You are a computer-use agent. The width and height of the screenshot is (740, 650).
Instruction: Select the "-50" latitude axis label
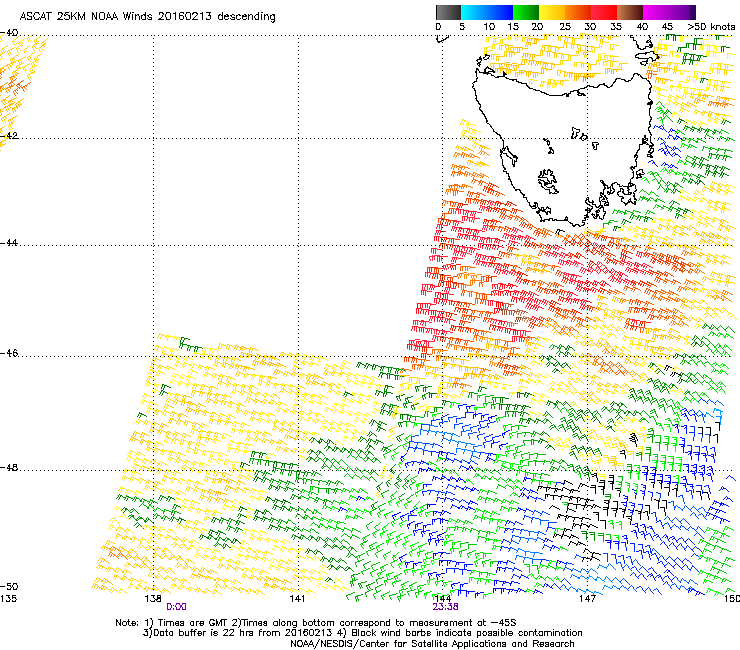[9, 587]
